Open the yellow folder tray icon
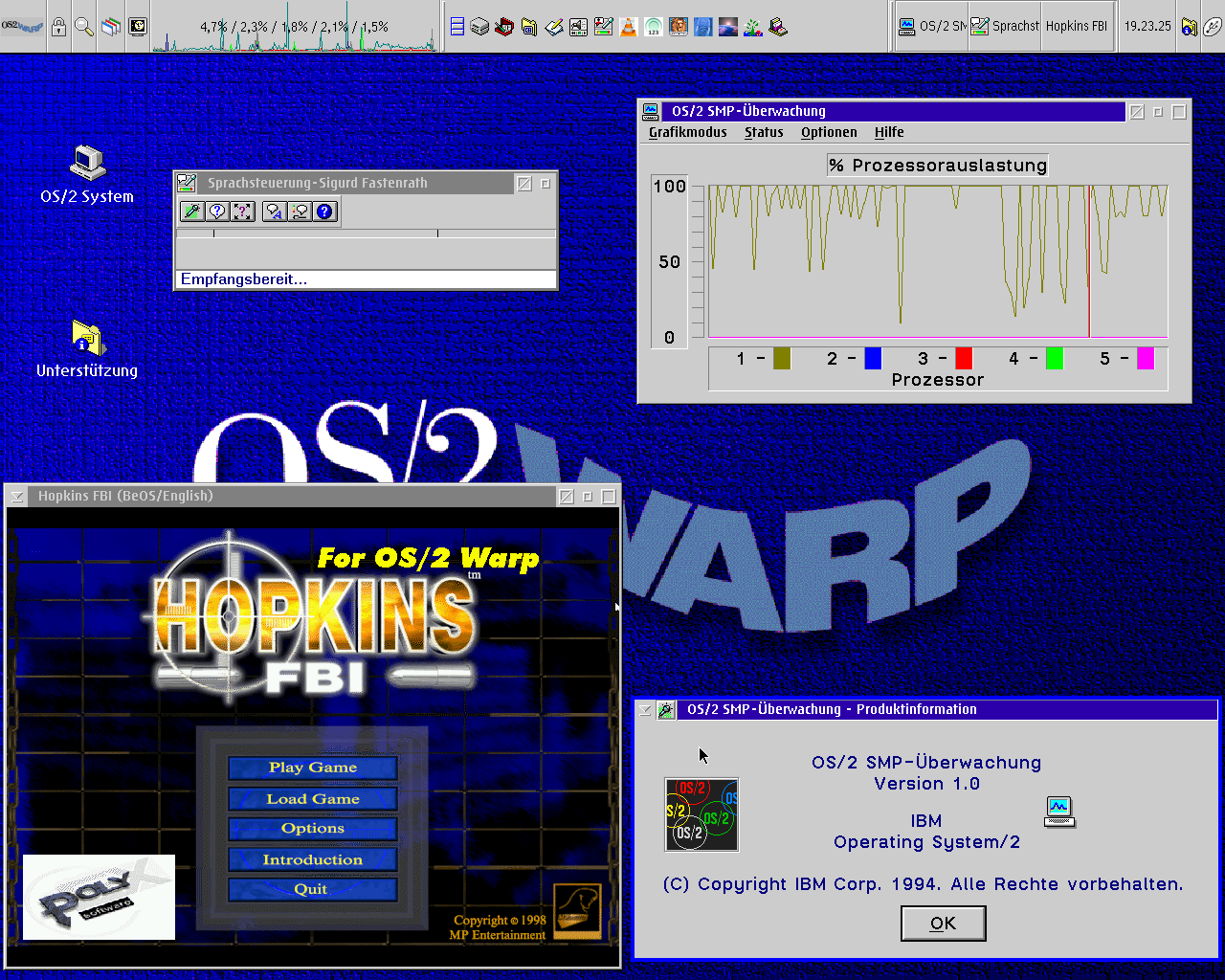The image size is (1225, 980). [529, 27]
